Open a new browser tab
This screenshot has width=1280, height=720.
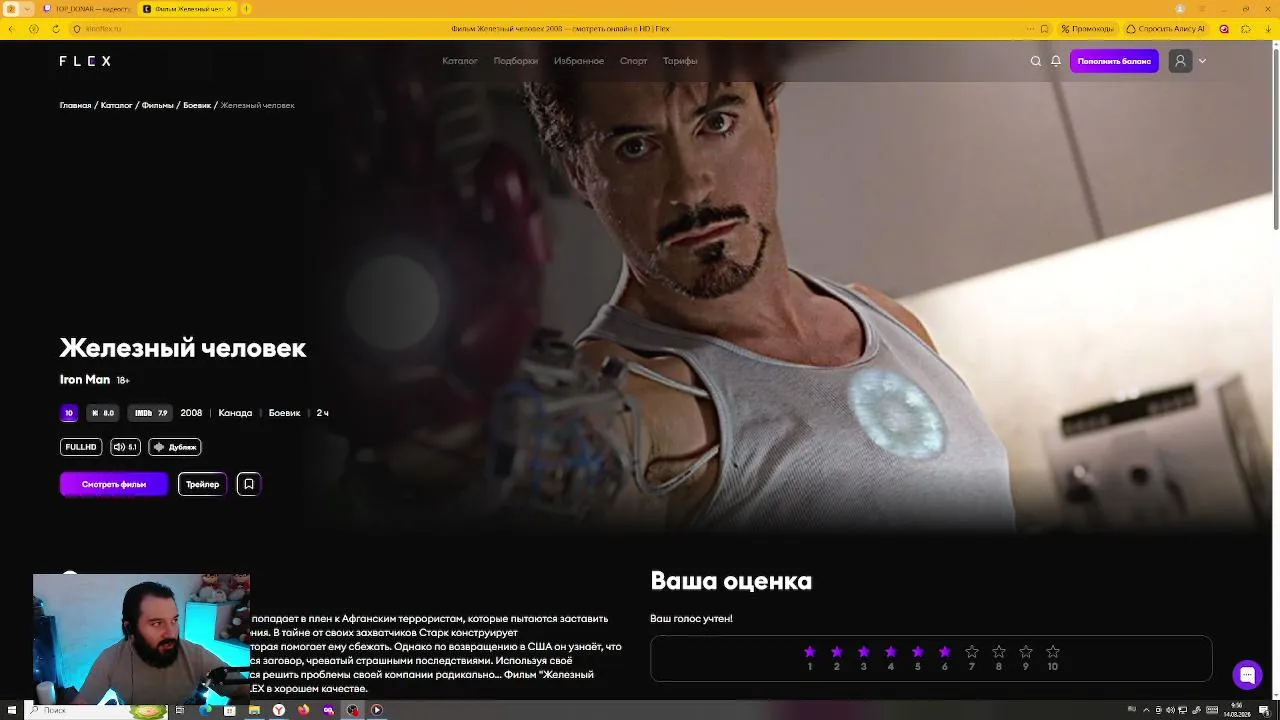point(247,9)
